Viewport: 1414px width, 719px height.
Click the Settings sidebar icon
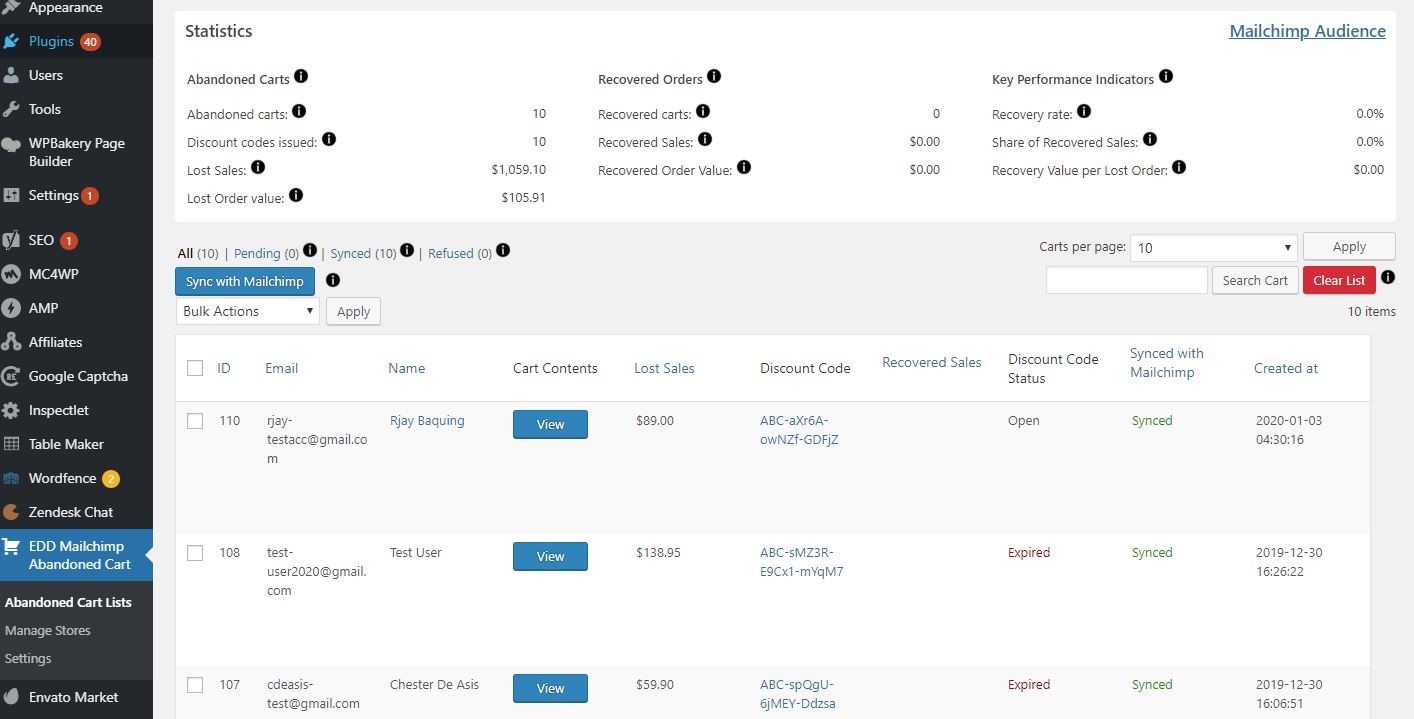pyautogui.click(x=11, y=196)
